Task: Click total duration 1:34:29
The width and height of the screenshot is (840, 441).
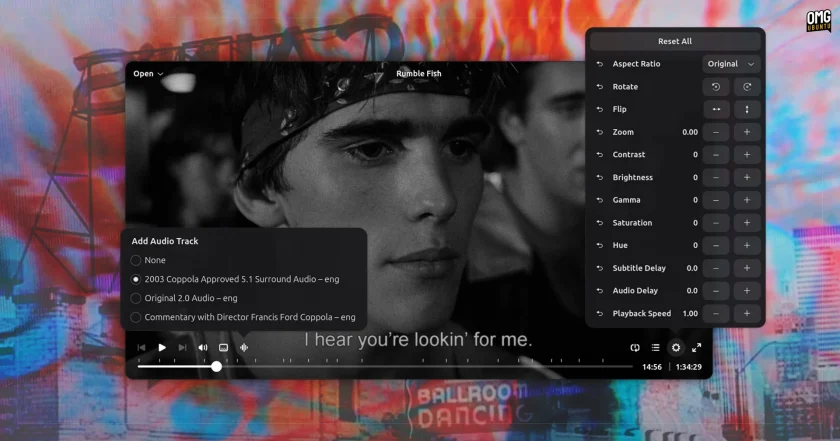Action: pyautogui.click(x=688, y=367)
